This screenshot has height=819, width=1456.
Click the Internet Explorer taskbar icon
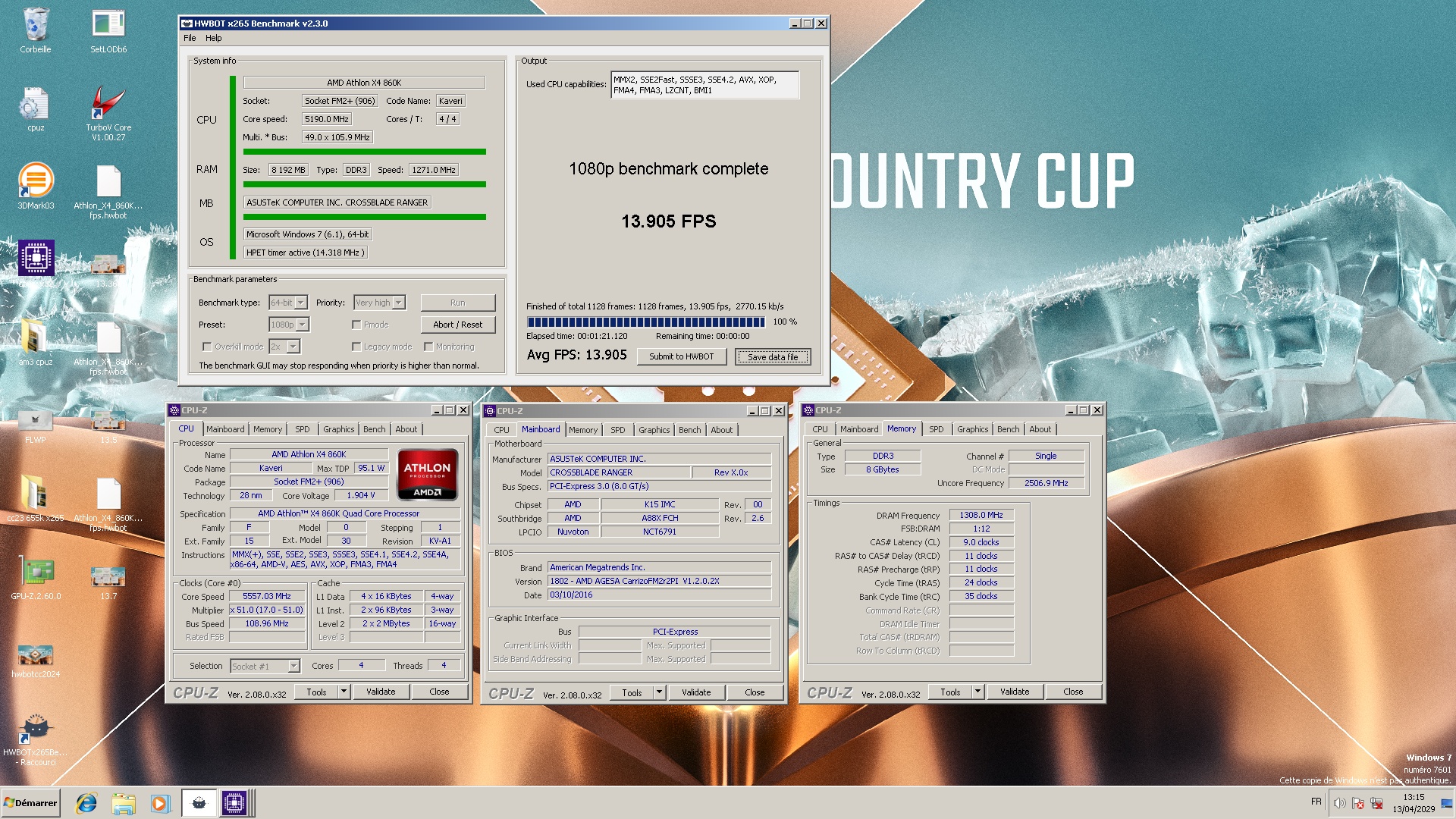click(x=86, y=803)
